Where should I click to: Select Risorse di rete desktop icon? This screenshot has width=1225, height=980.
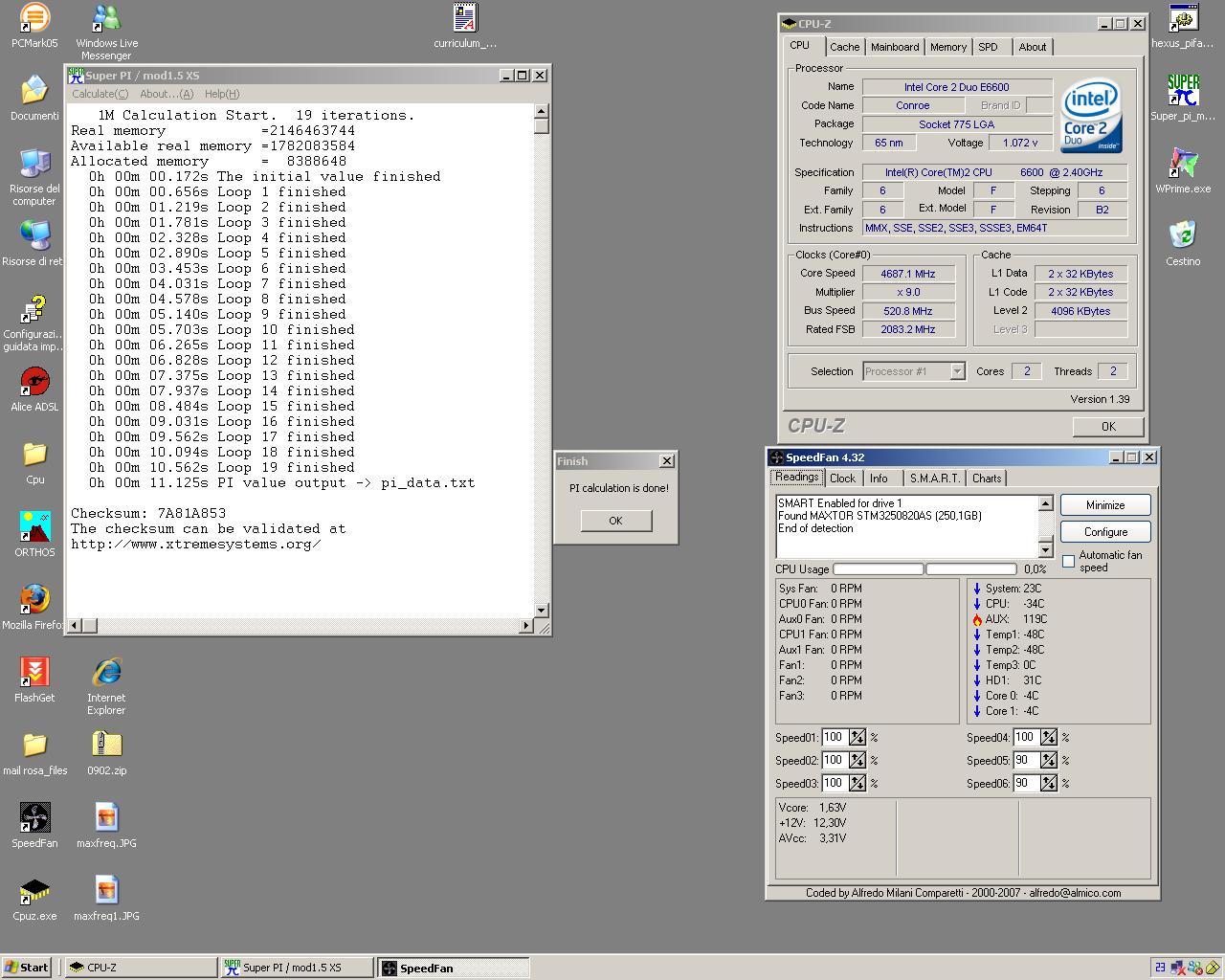click(34, 243)
